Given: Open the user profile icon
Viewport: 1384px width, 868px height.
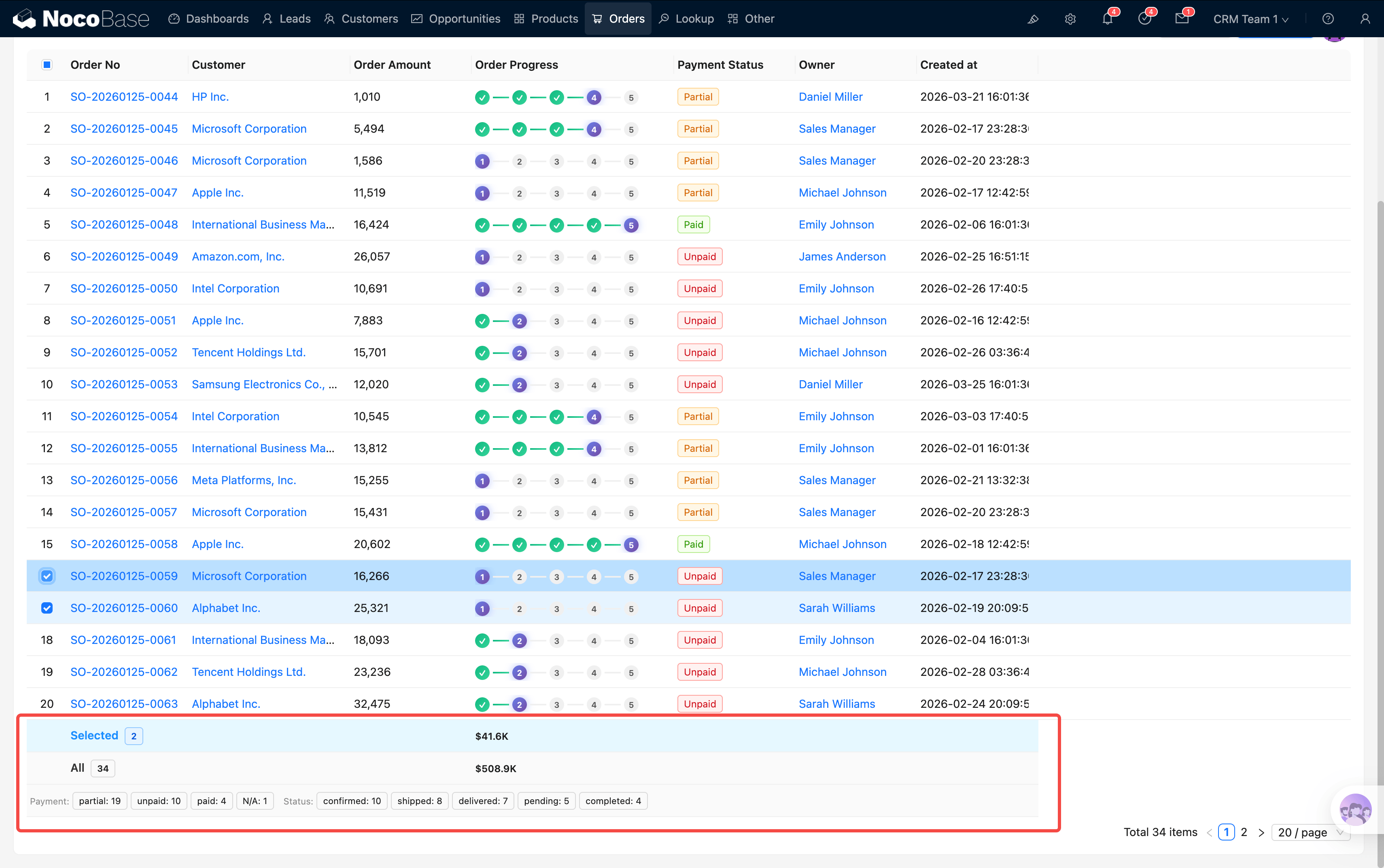Looking at the screenshot, I should 1365,19.
